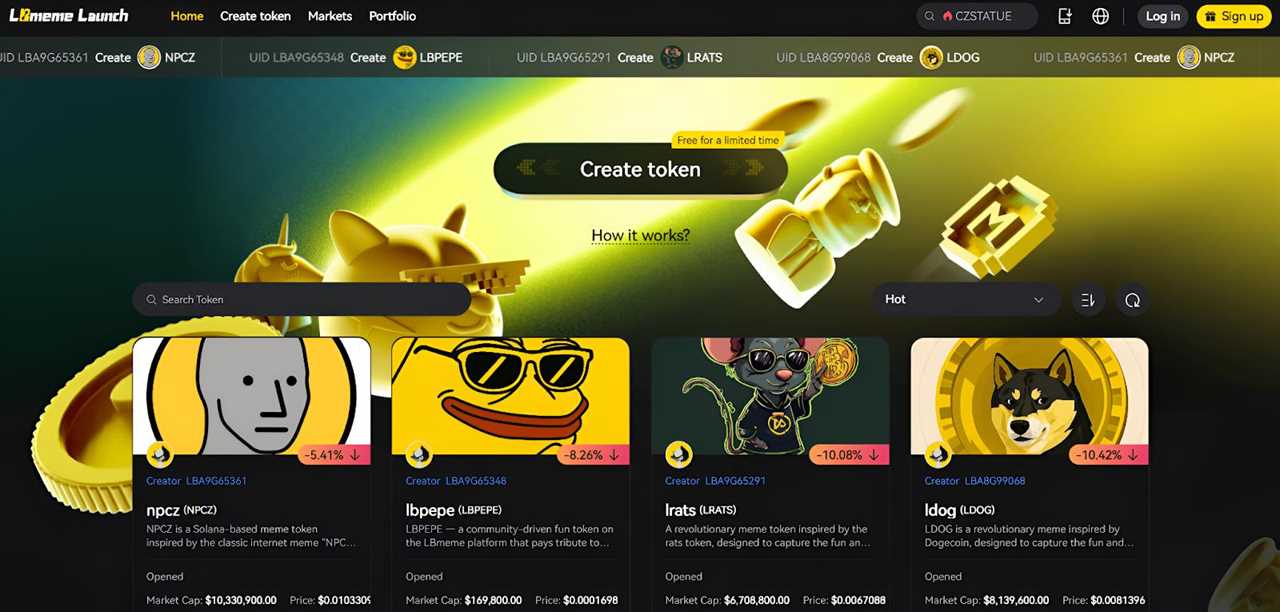Toggle the sort order icon
Viewport: 1280px width, 612px height.
click(1088, 300)
